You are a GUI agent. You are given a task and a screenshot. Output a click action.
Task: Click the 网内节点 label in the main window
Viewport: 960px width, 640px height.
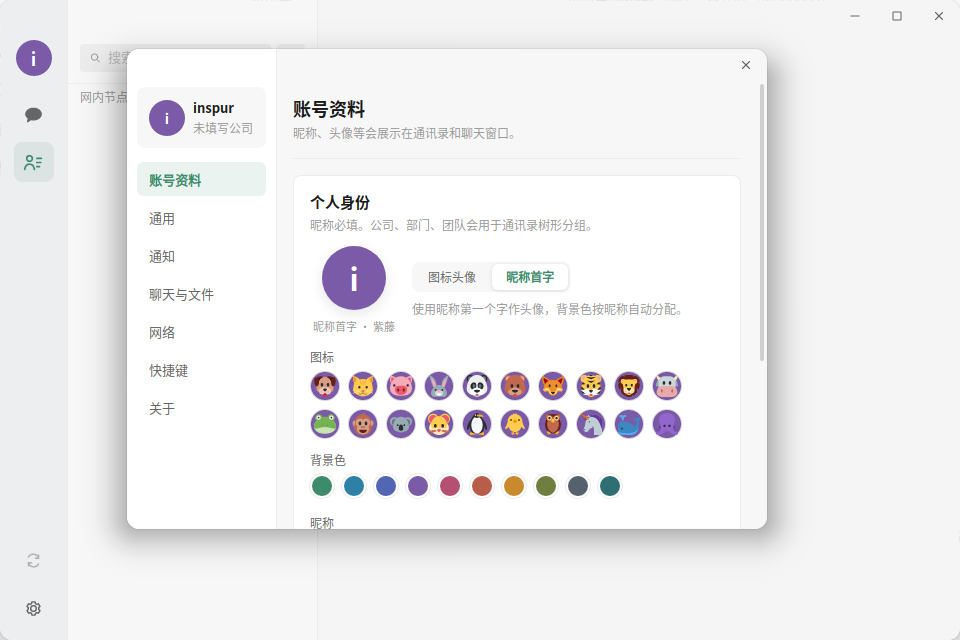point(104,97)
